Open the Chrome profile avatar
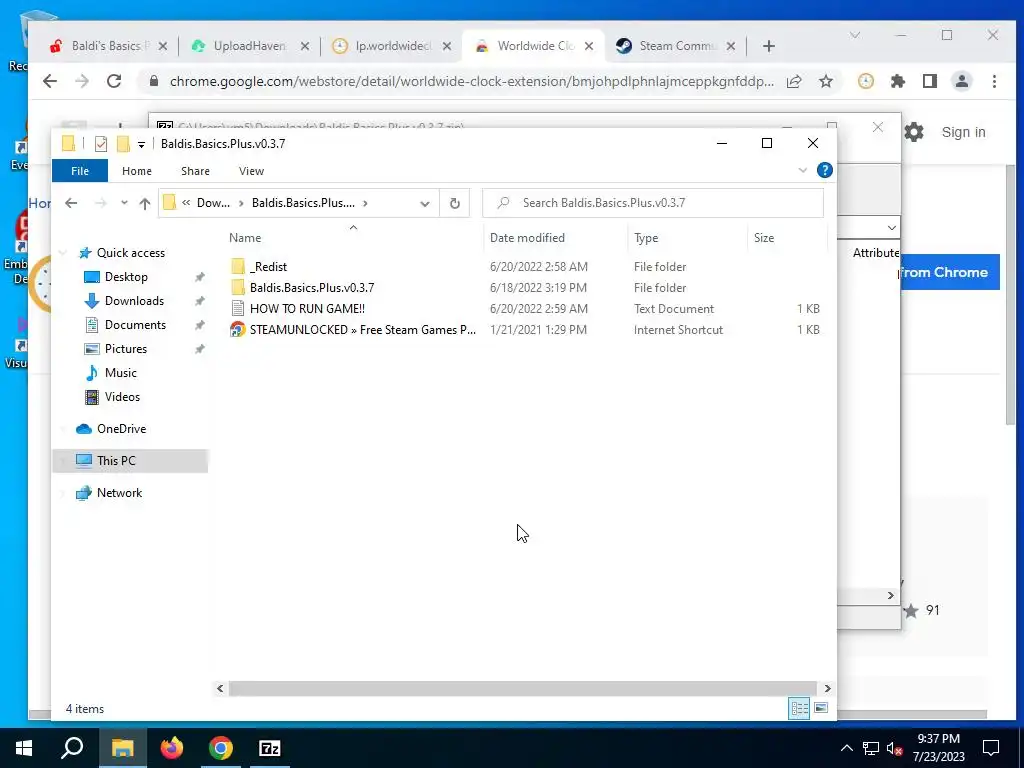 [x=961, y=81]
